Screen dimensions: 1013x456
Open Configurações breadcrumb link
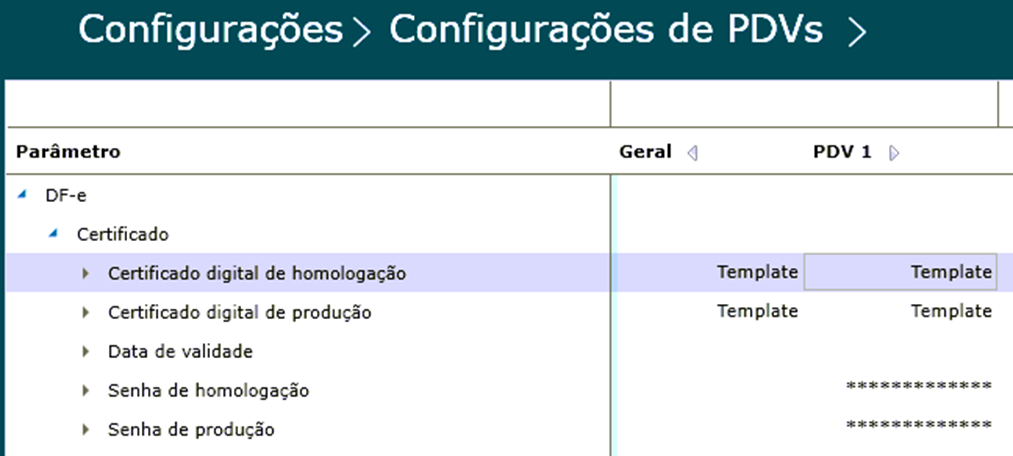point(210,31)
